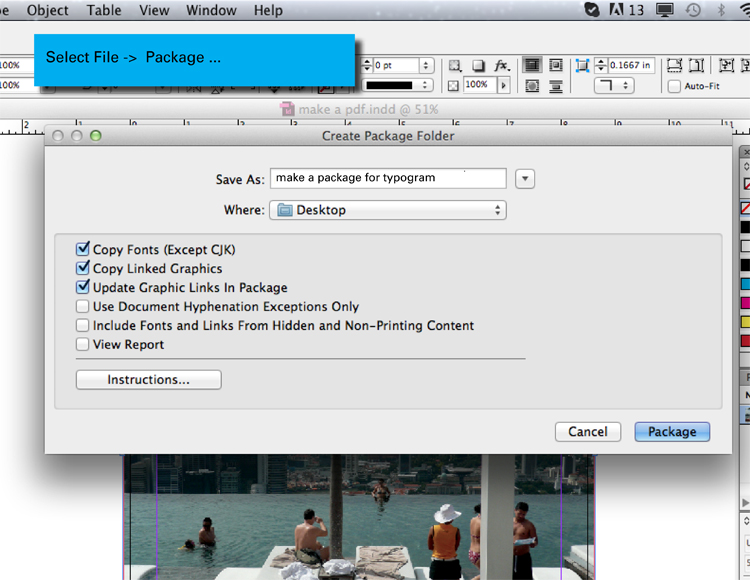Click the opacity 100% field
The image size is (750, 580).
(x=480, y=85)
